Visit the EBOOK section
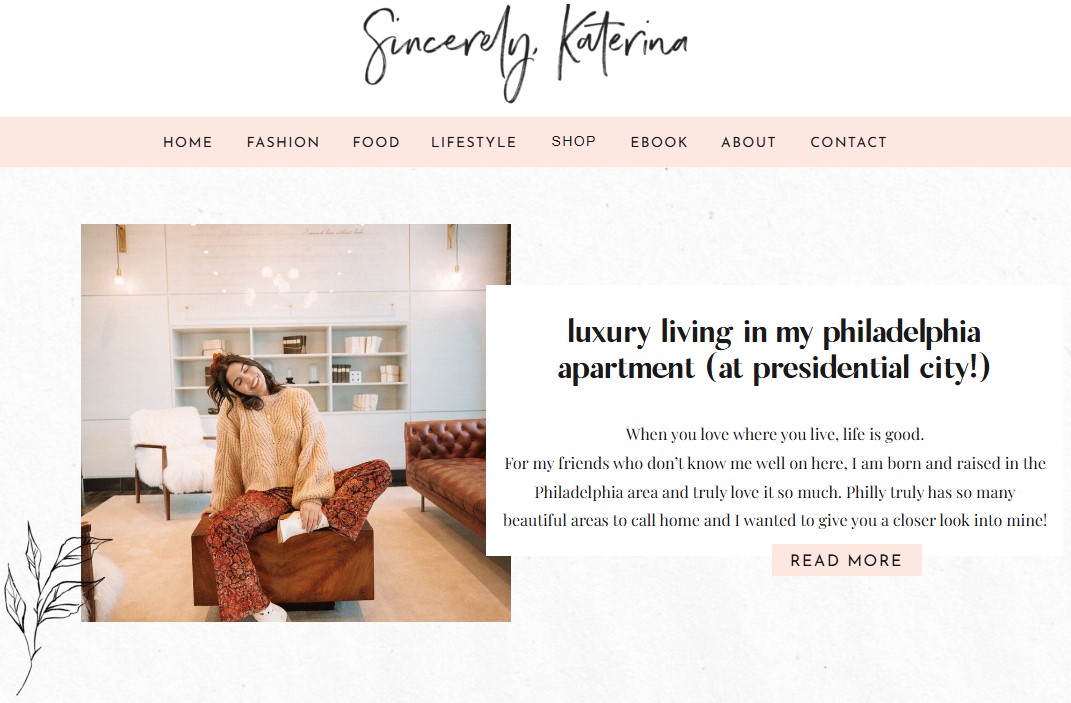The width and height of the screenshot is (1071, 703). [x=659, y=142]
